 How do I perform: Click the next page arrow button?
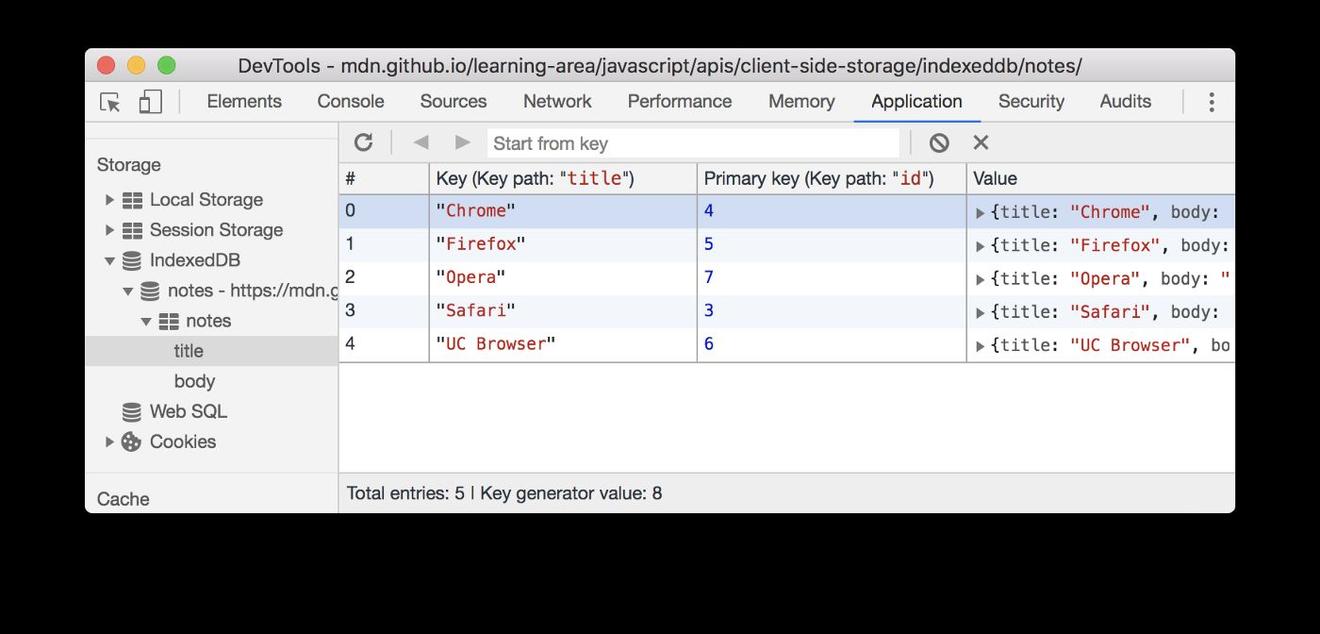tap(461, 141)
